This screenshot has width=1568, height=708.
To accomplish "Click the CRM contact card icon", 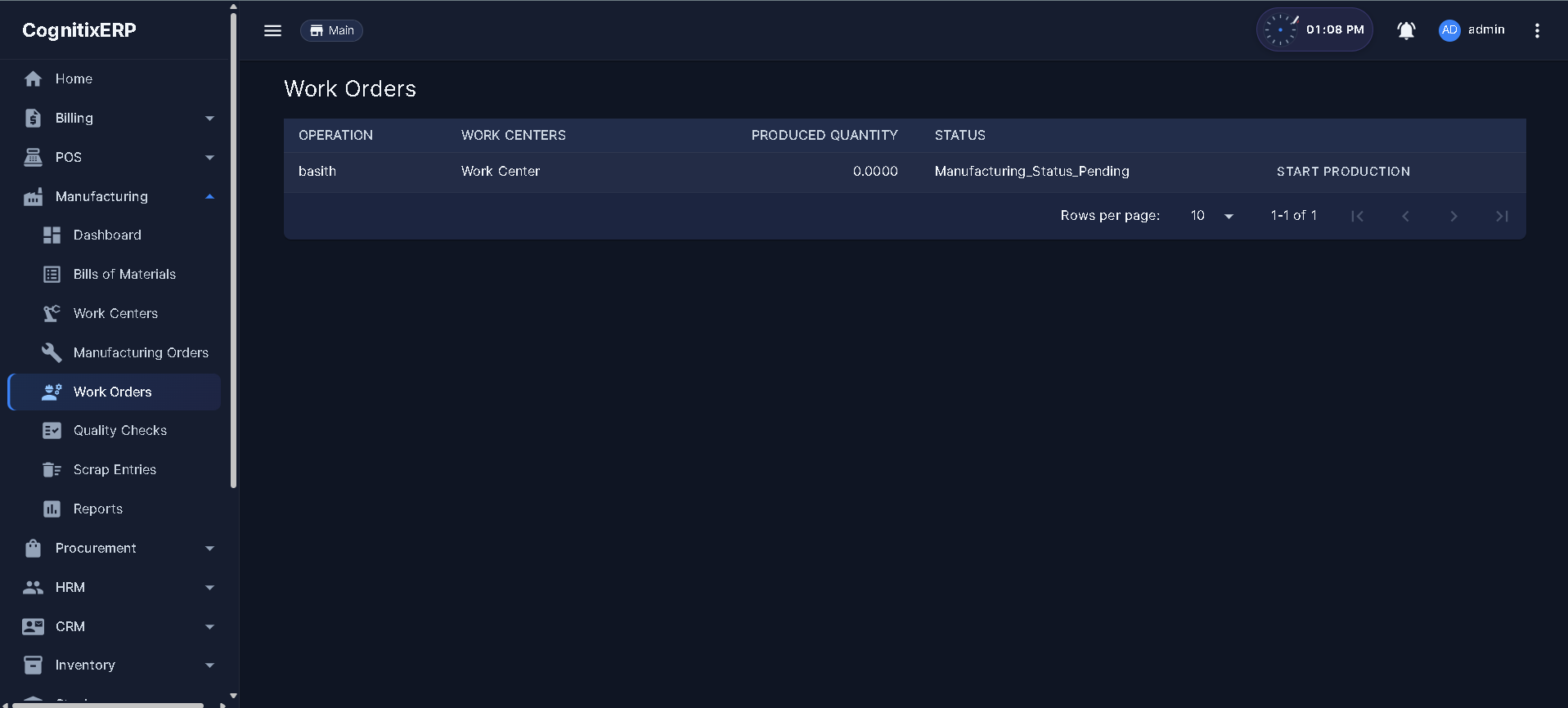I will click(x=33, y=626).
